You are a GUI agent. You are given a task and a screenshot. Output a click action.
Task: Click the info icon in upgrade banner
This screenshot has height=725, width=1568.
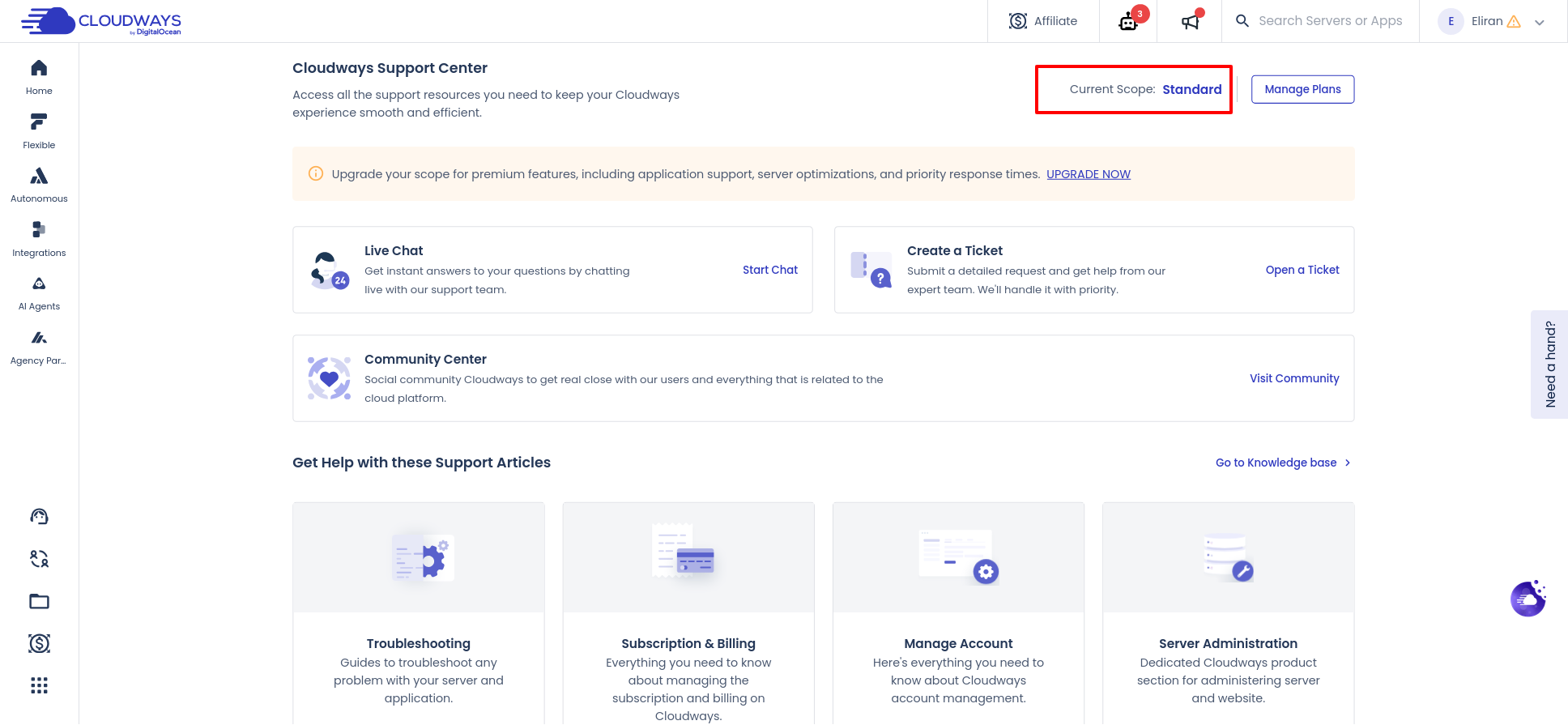(316, 173)
